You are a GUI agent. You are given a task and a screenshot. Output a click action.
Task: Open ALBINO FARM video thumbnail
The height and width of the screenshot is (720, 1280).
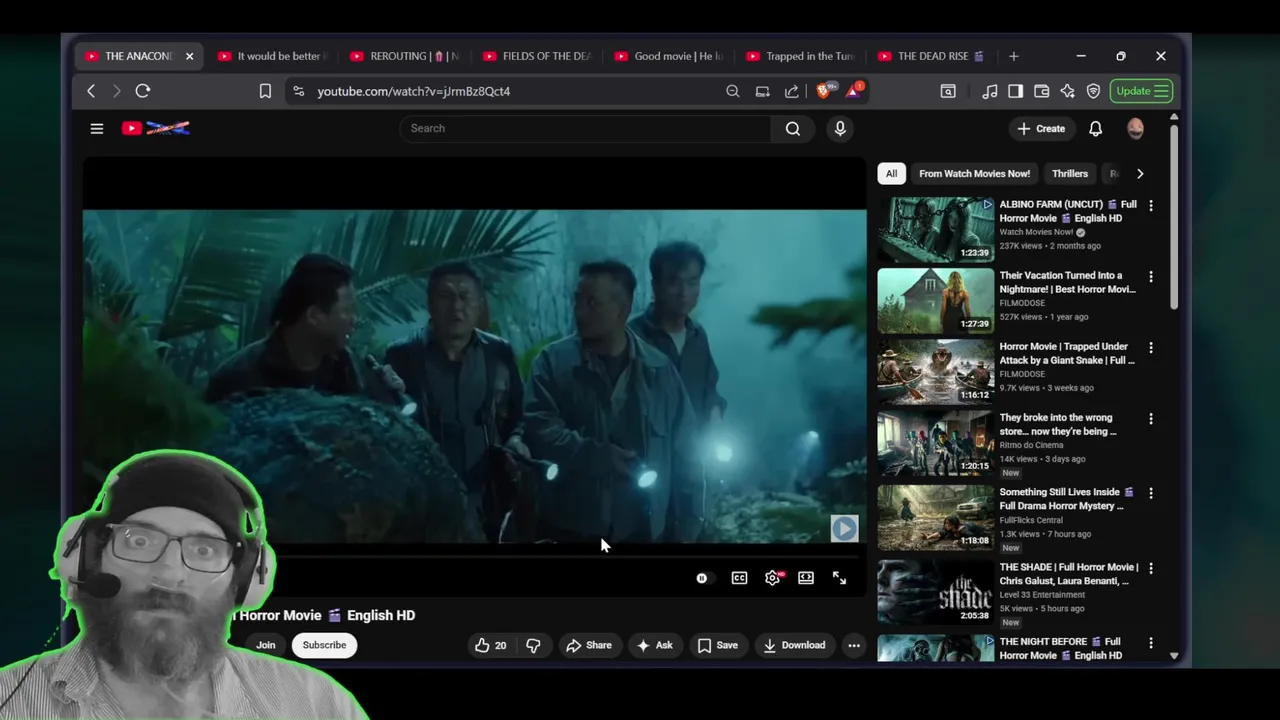pyautogui.click(x=936, y=229)
